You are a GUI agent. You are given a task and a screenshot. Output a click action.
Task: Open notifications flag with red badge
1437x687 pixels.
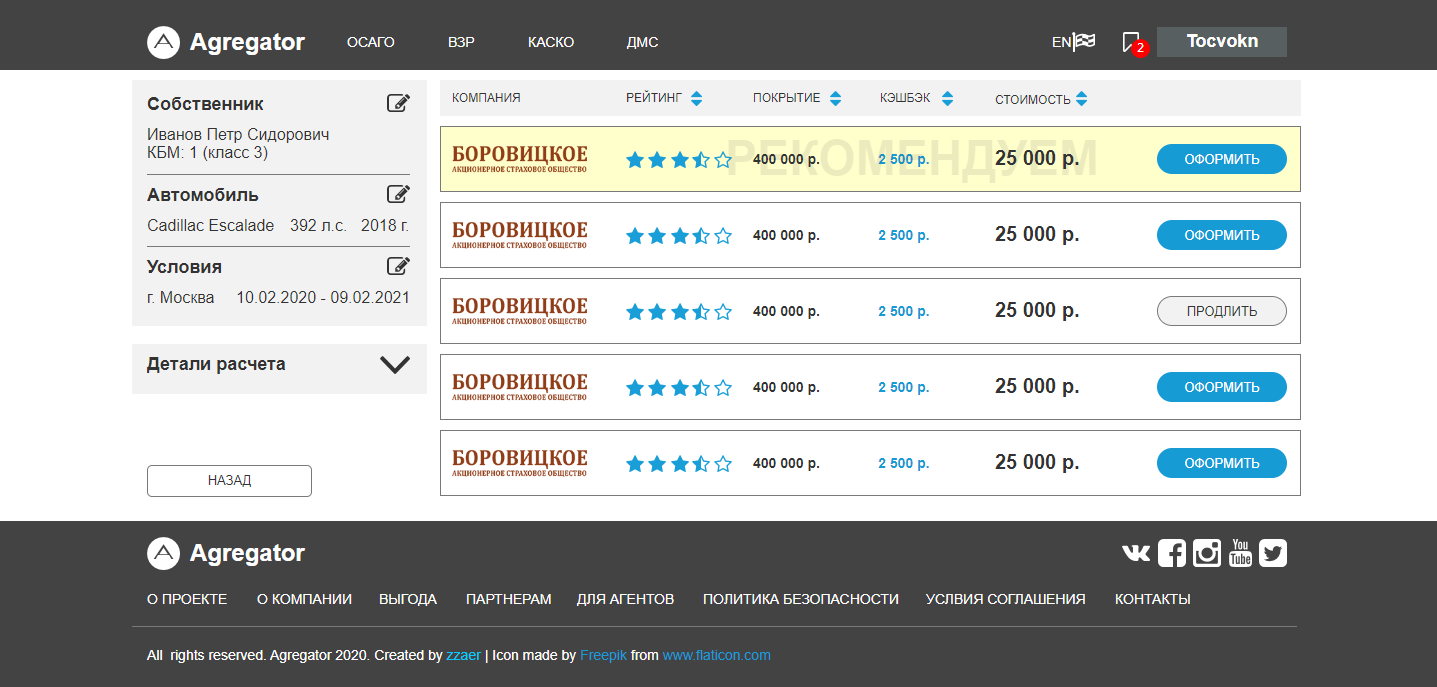1132,42
